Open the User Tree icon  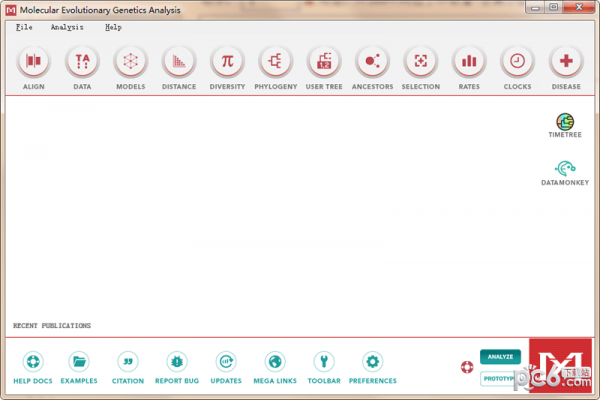(x=324, y=61)
